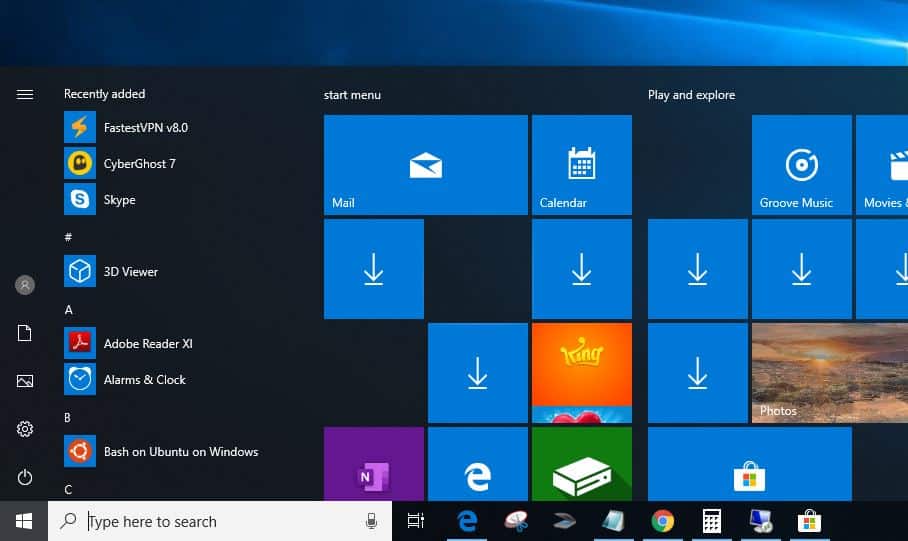The height and width of the screenshot is (541, 908).
Task: Open the Microsoft Store tile
Action: point(749,464)
